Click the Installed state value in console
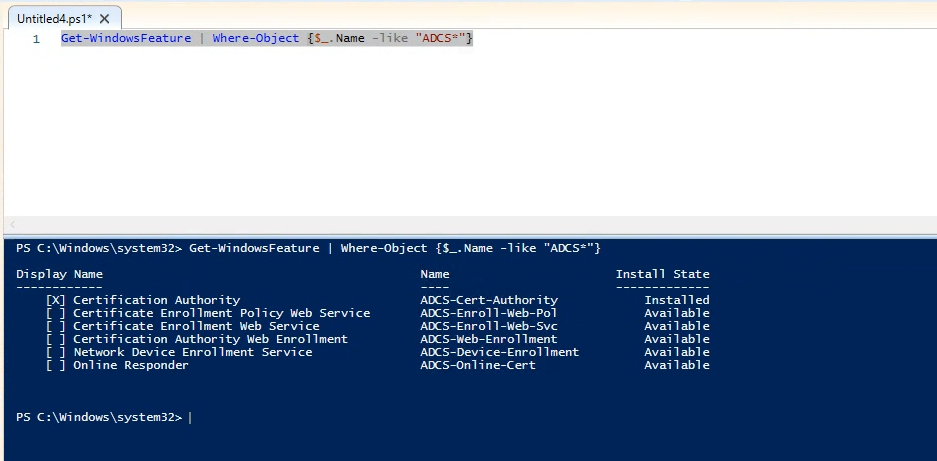The width and height of the screenshot is (937, 461). coord(676,300)
